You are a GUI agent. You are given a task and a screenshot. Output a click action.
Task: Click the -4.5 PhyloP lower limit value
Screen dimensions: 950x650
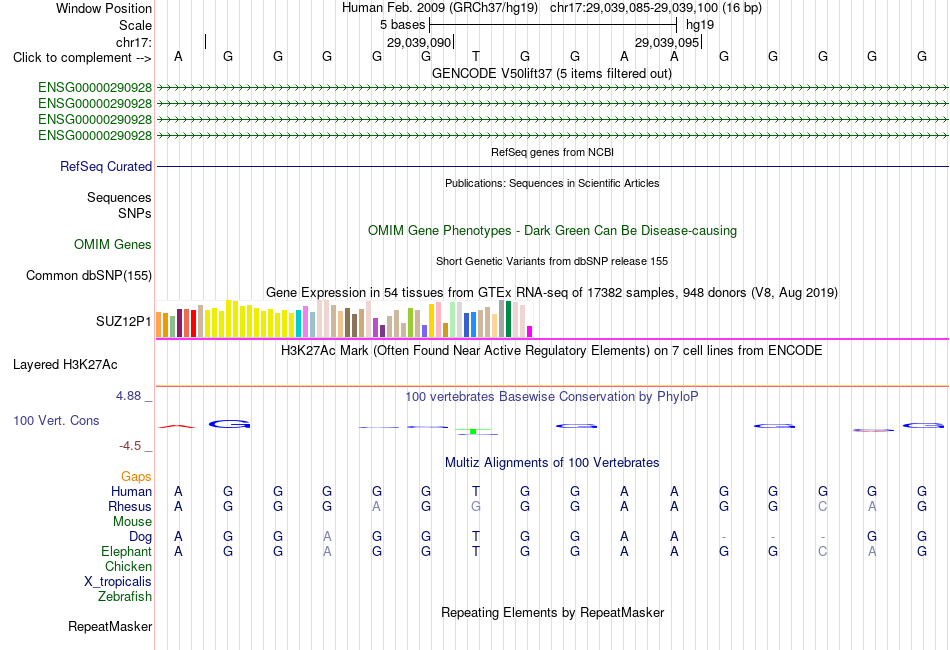click(x=130, y=446)
